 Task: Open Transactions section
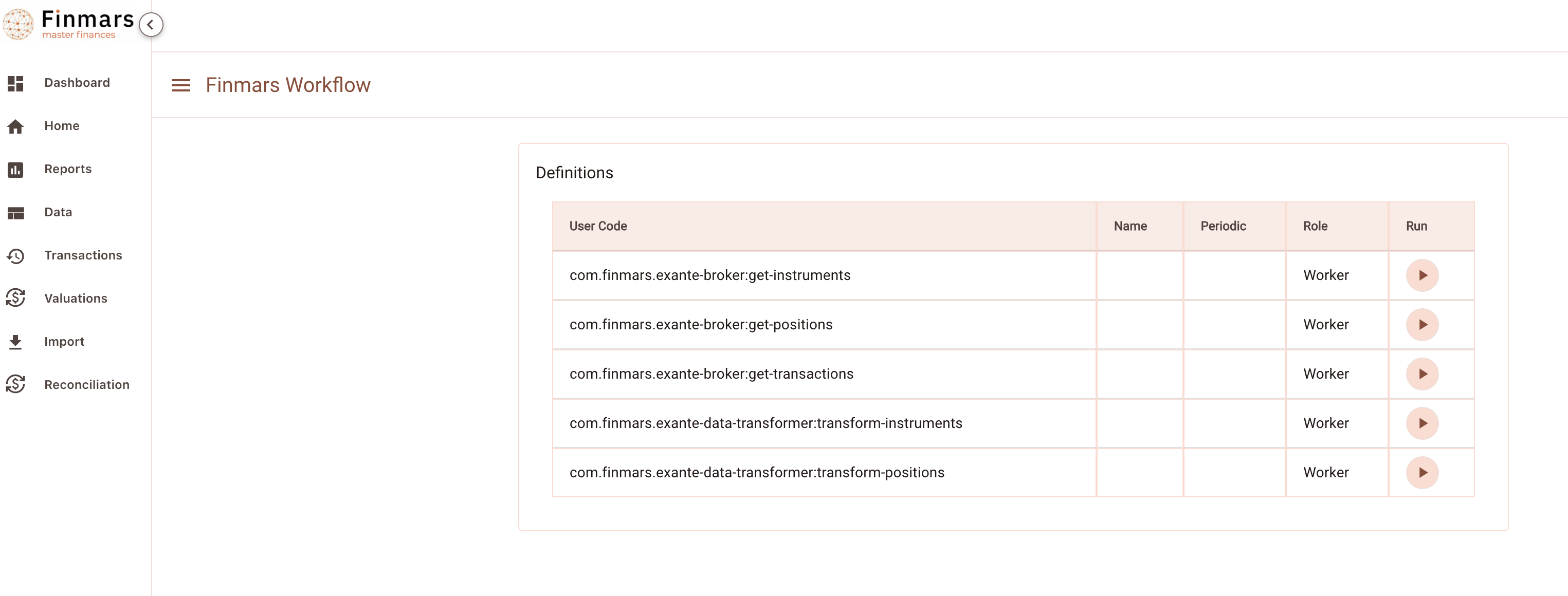click(83, 255)
